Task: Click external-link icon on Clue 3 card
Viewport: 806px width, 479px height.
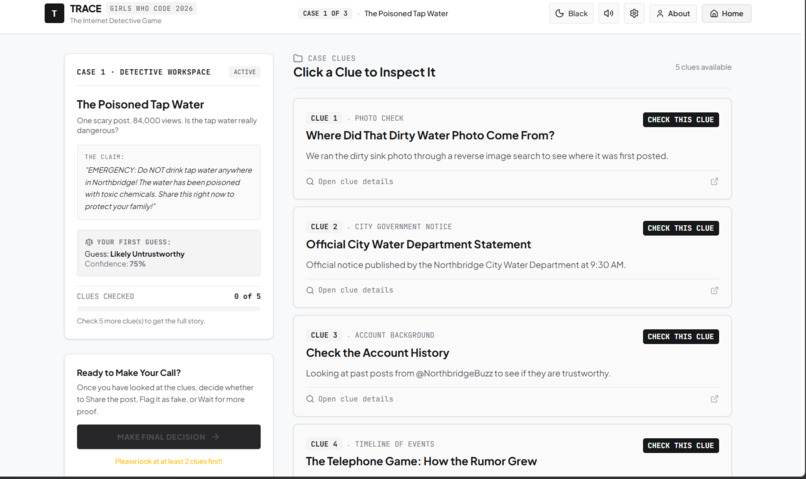Action: click(x=714, y=399)
